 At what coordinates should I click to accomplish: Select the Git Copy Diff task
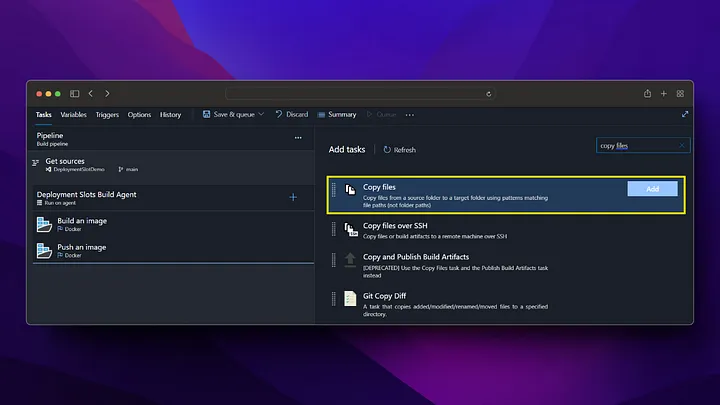[x=506, y=304]
